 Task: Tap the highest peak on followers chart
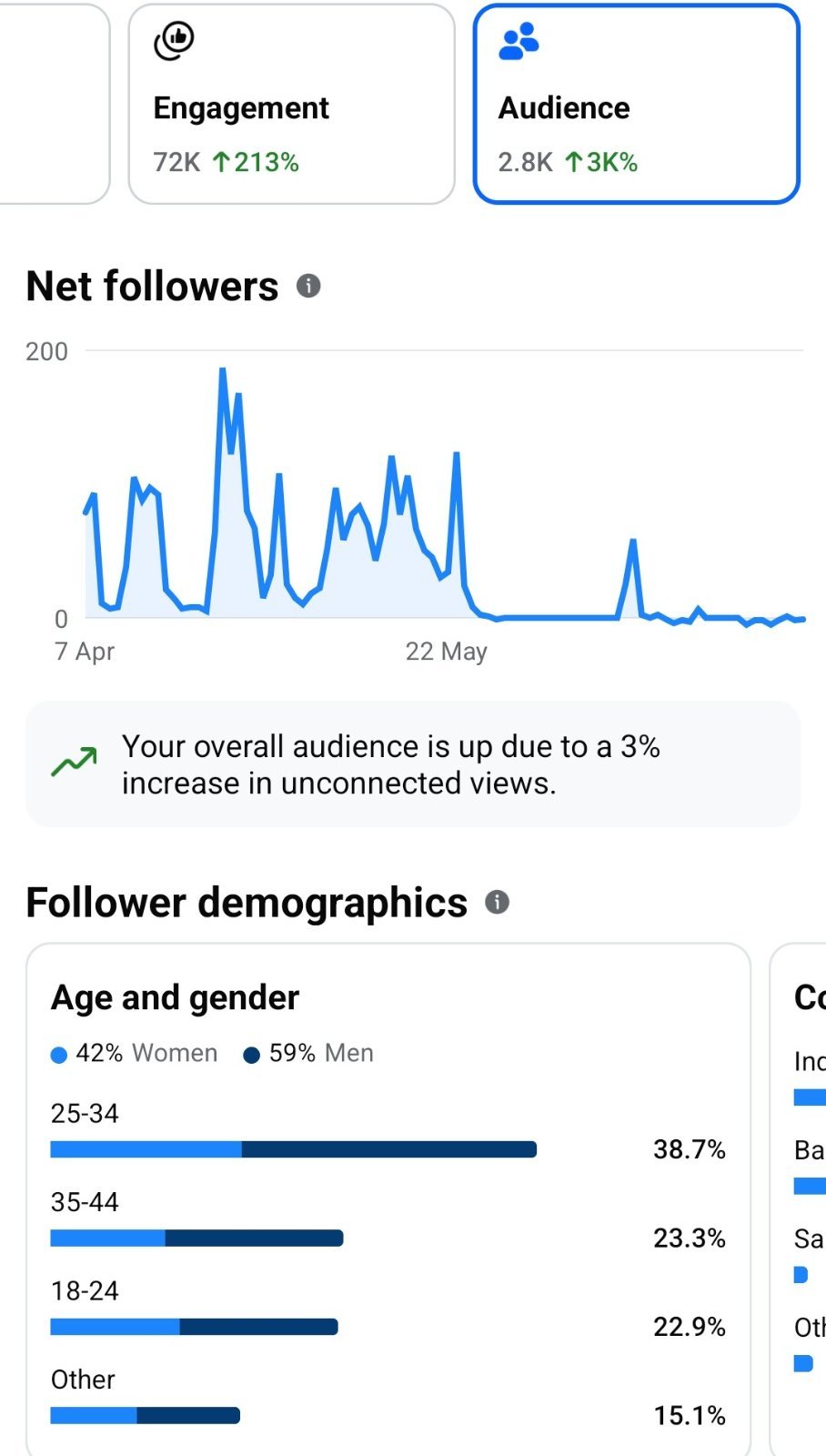pos(222,370)
